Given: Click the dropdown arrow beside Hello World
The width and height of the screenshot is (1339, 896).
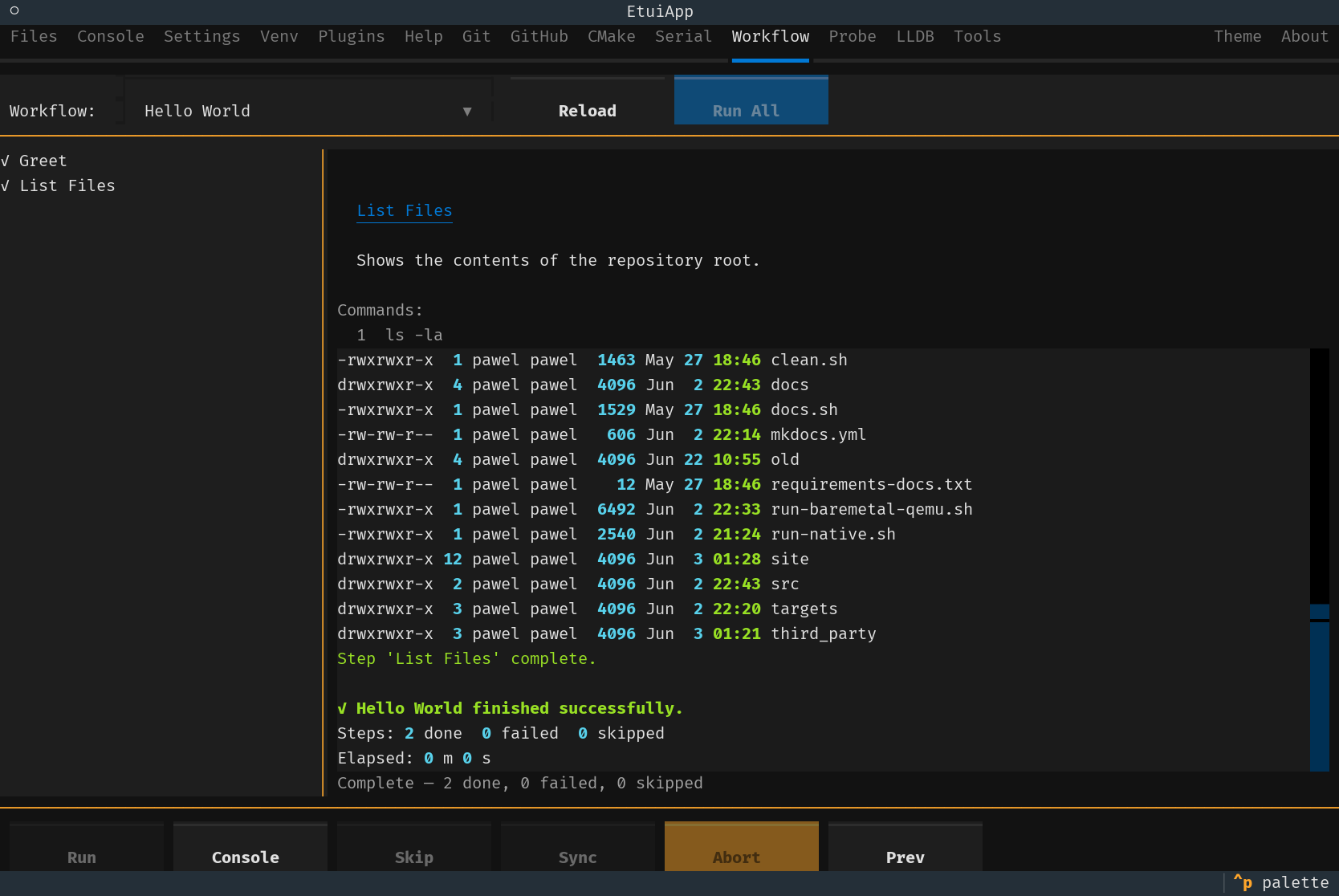Looking at the screenshot, I should tap(467, 111).
